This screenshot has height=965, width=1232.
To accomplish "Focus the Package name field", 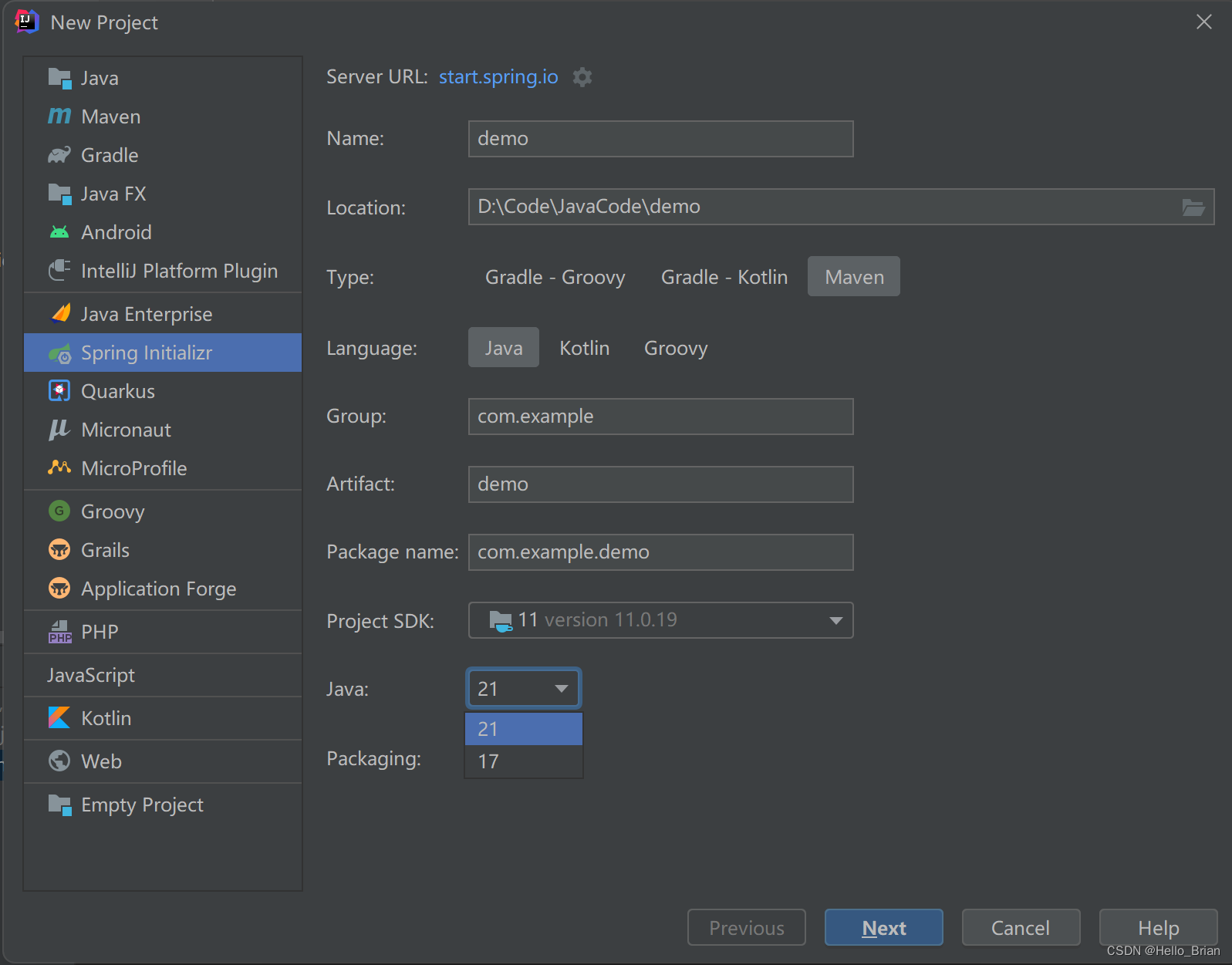I will pyautogui.click(x=661, y=552).
